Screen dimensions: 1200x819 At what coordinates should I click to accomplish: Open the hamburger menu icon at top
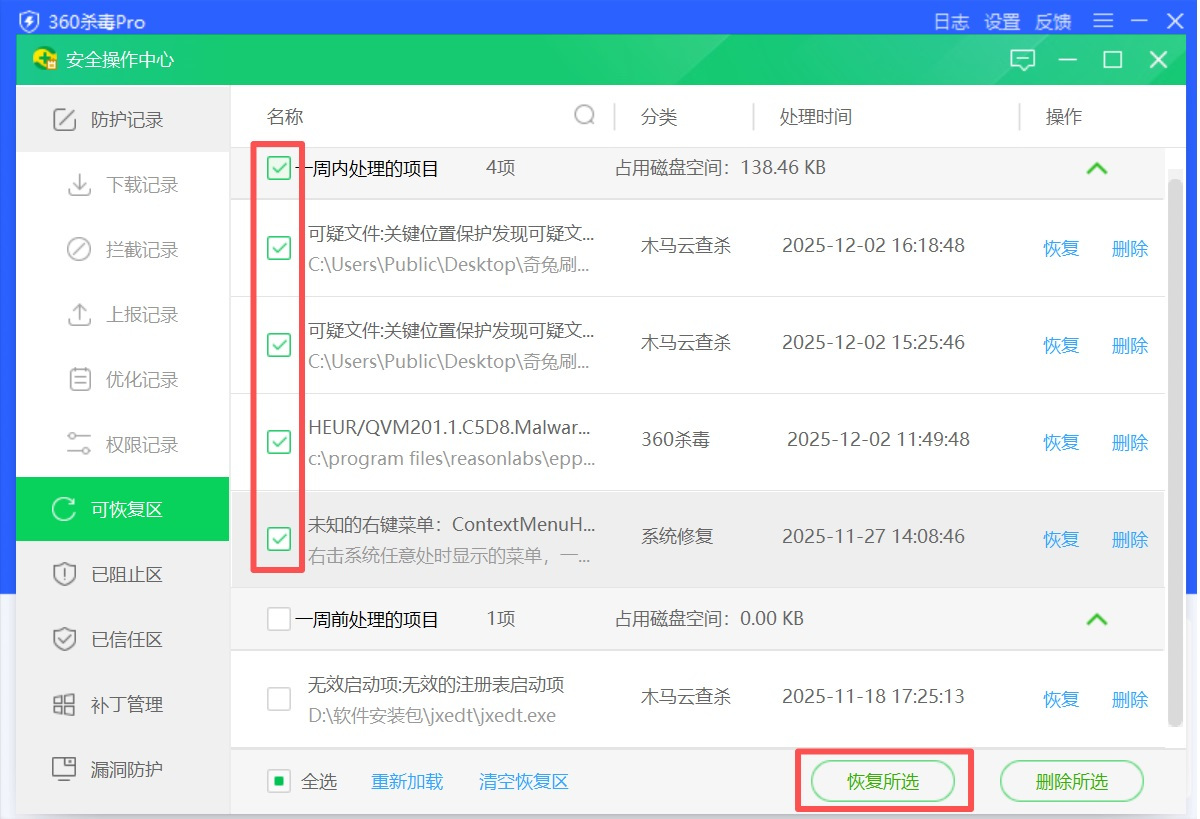click(1103, 21)
